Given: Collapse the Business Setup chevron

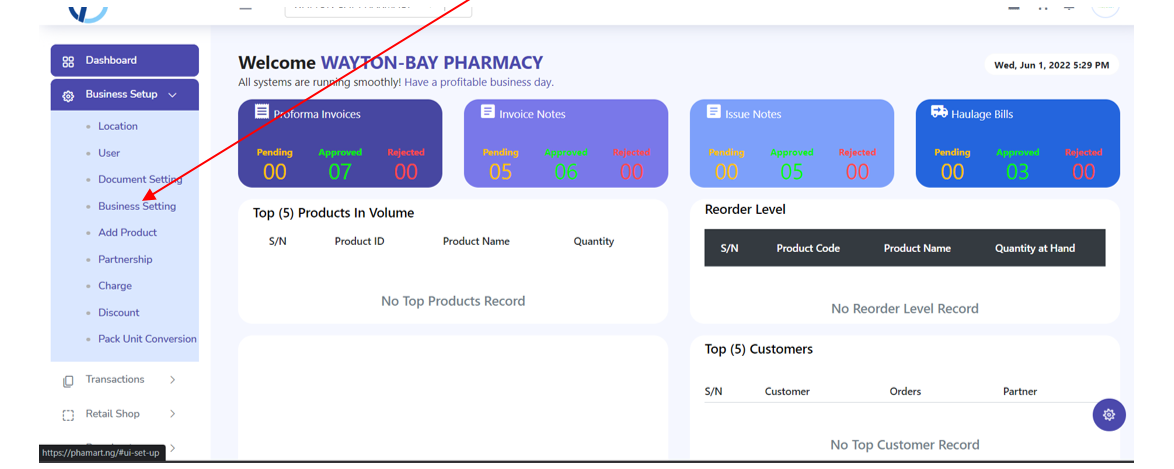Looking at the screenshot, I should (x=172, y=95).
